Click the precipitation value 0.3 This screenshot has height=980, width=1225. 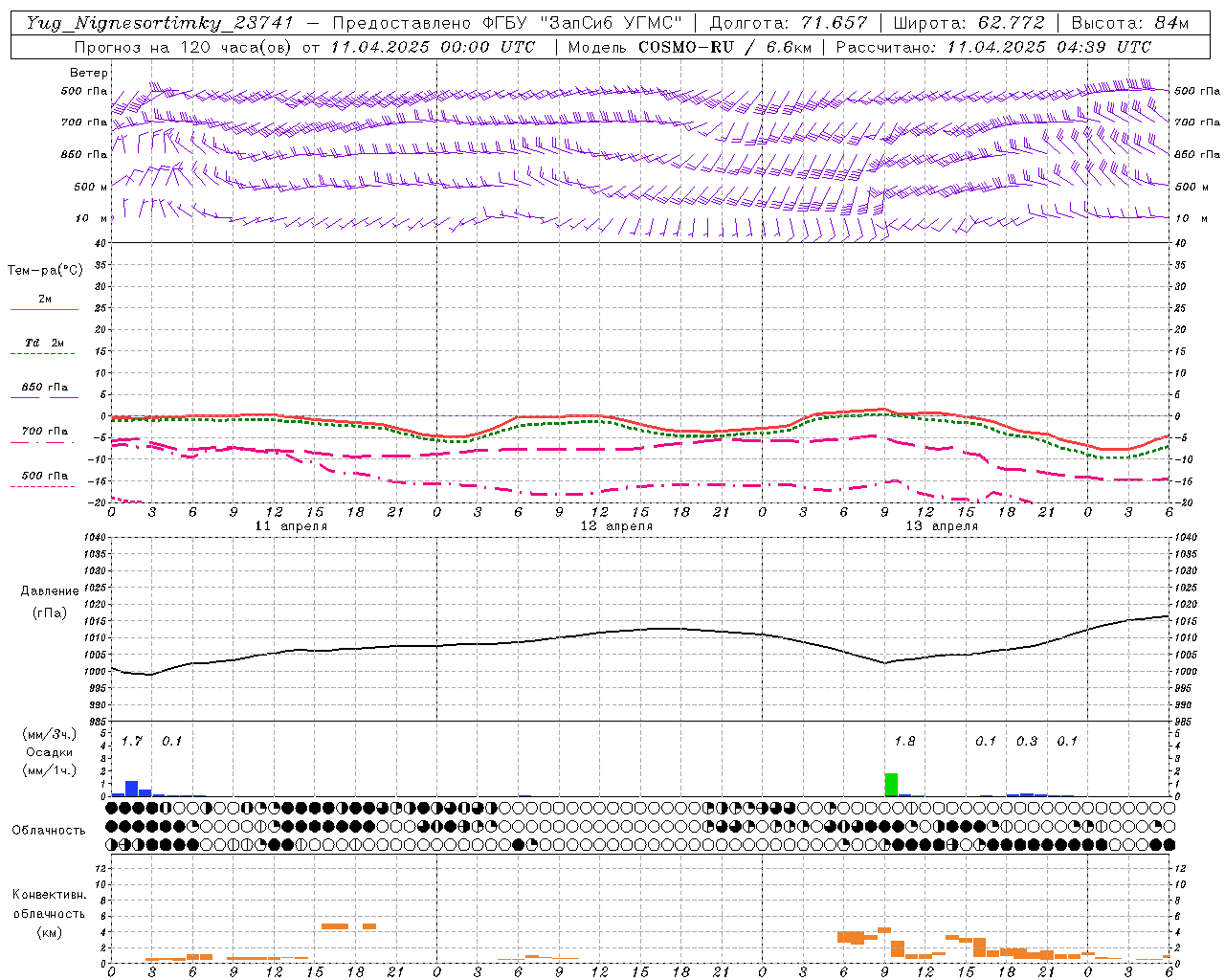click(x=1027, y=741)
